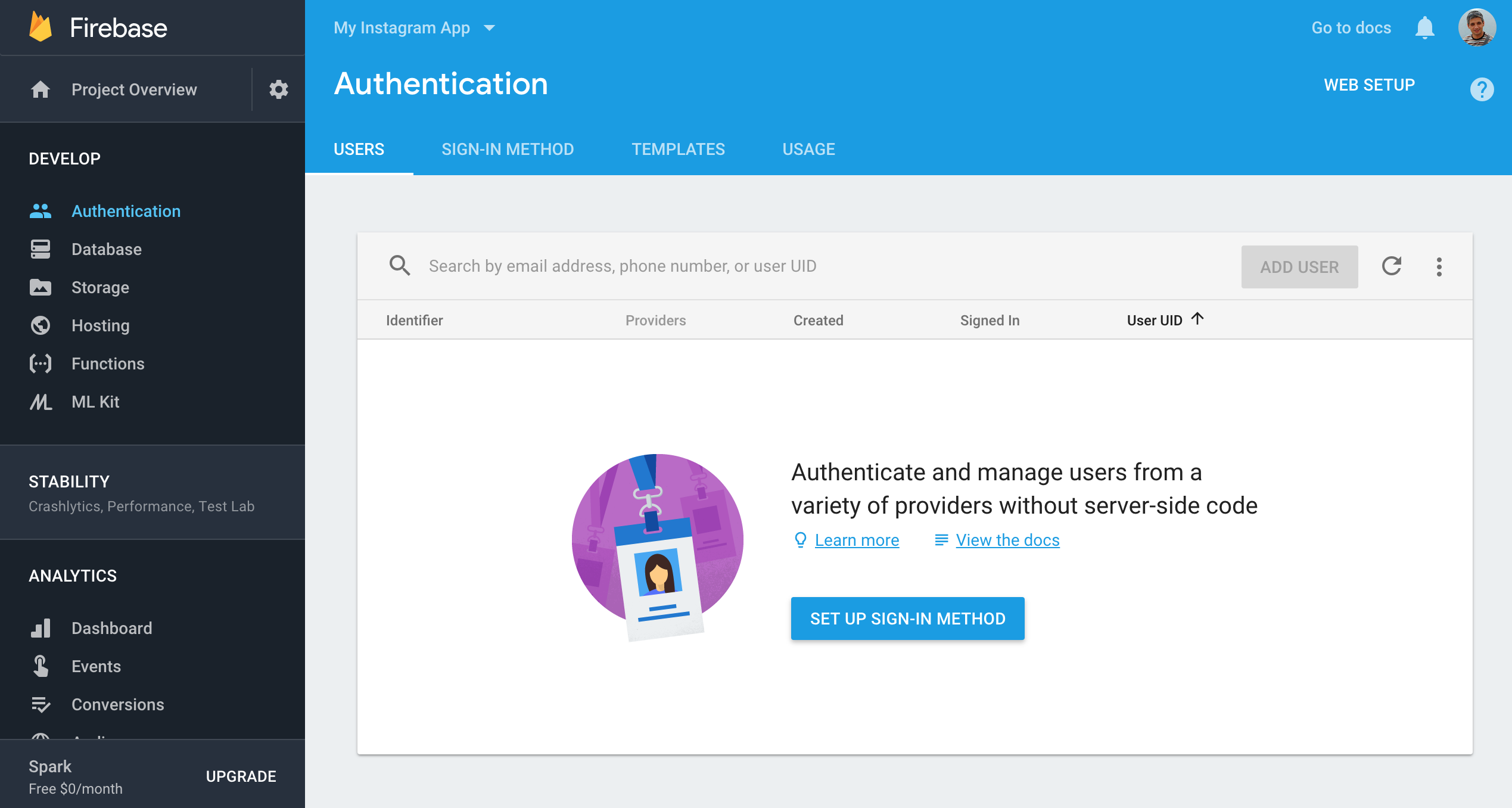
Task: Click the Spark plan label
Action: (x=50, y=766)
